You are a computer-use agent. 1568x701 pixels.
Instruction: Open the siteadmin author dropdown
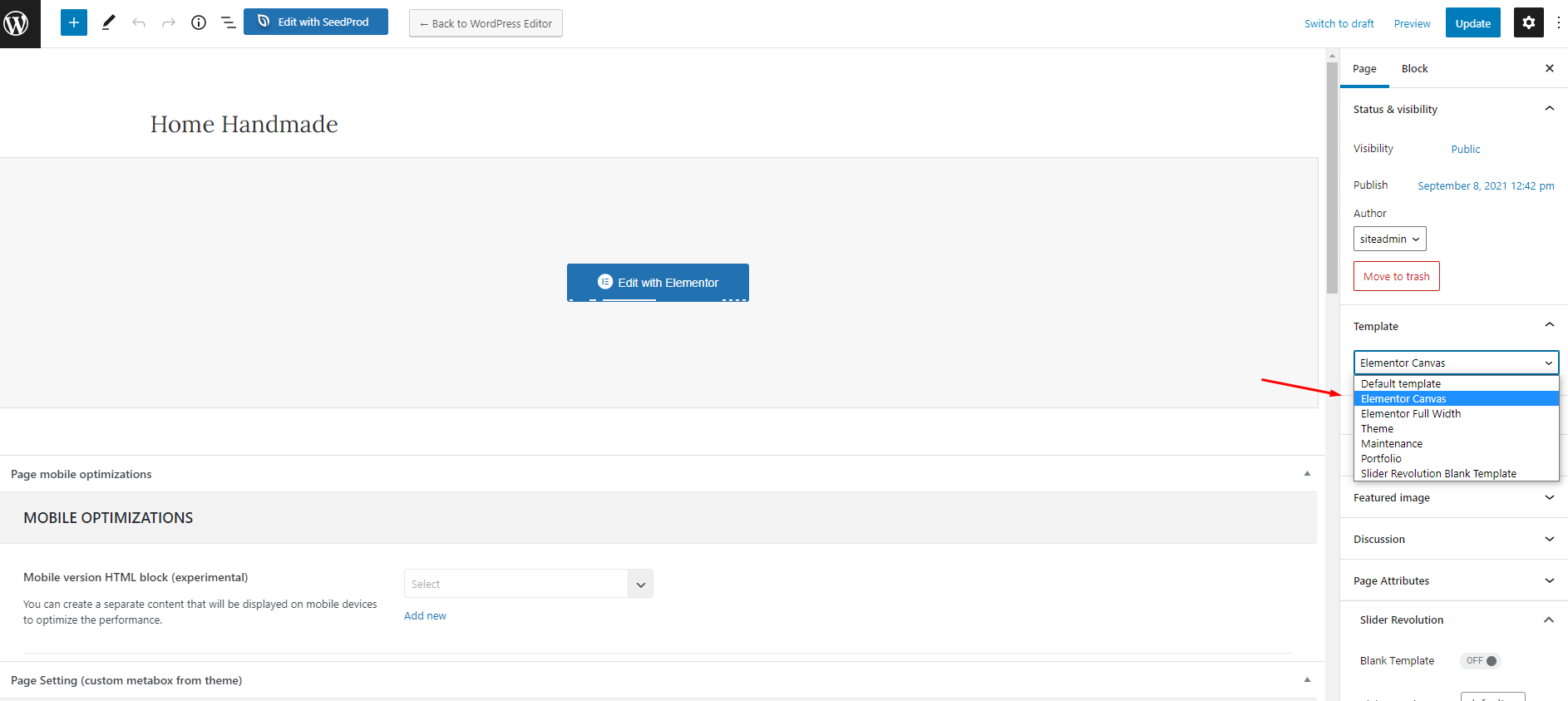click(x=1390, y=239)
